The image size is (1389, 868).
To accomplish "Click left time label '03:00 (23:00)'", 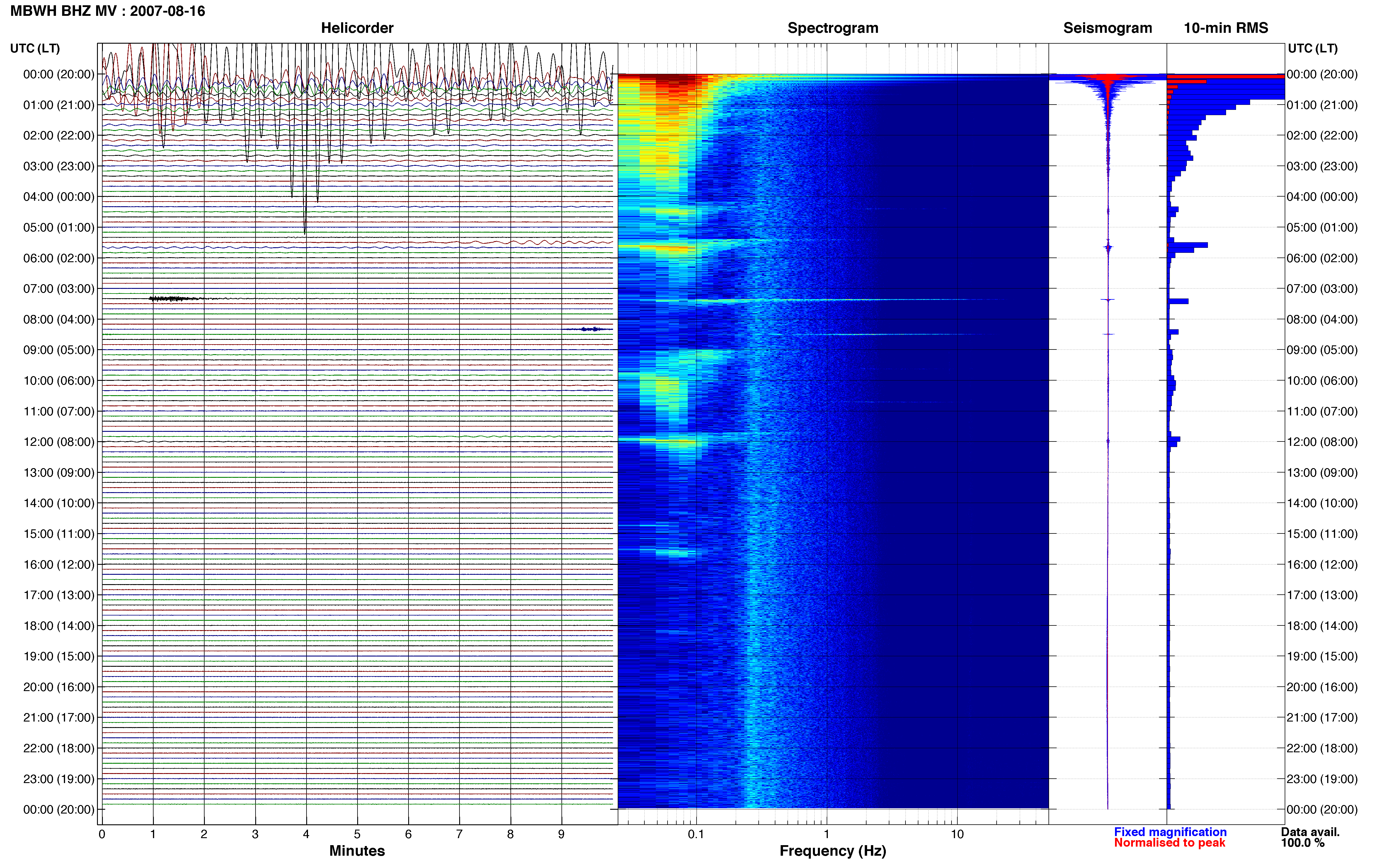I will pyautogui.click(x=59, y=166).
